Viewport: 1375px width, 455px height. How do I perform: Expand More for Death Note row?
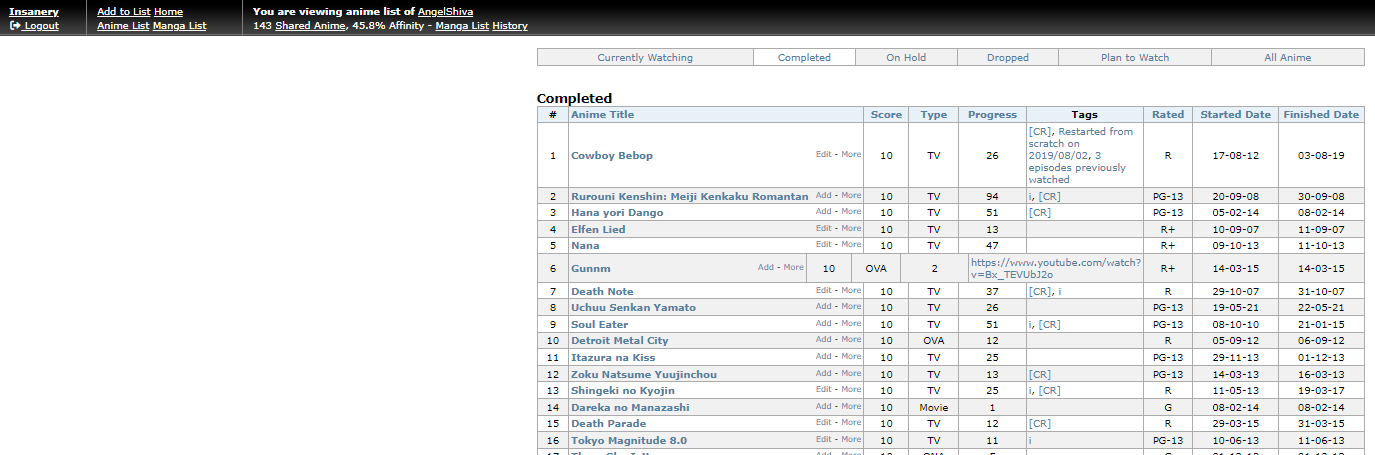(851, 290)
